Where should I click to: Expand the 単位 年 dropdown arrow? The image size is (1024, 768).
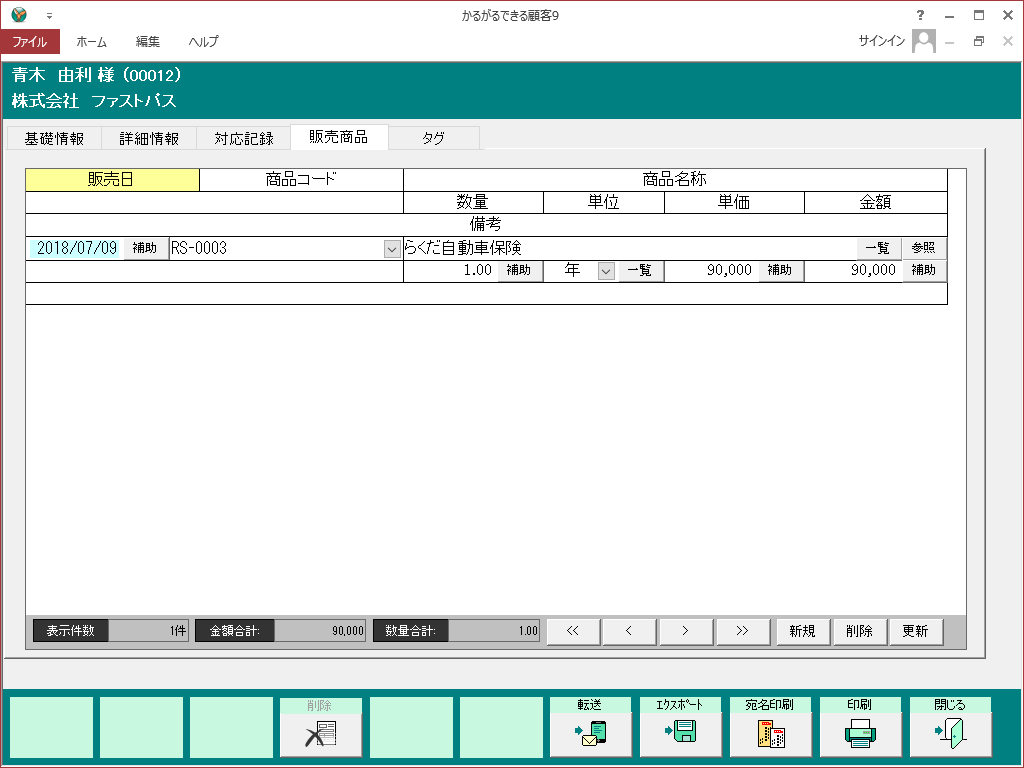click(606, 271)
